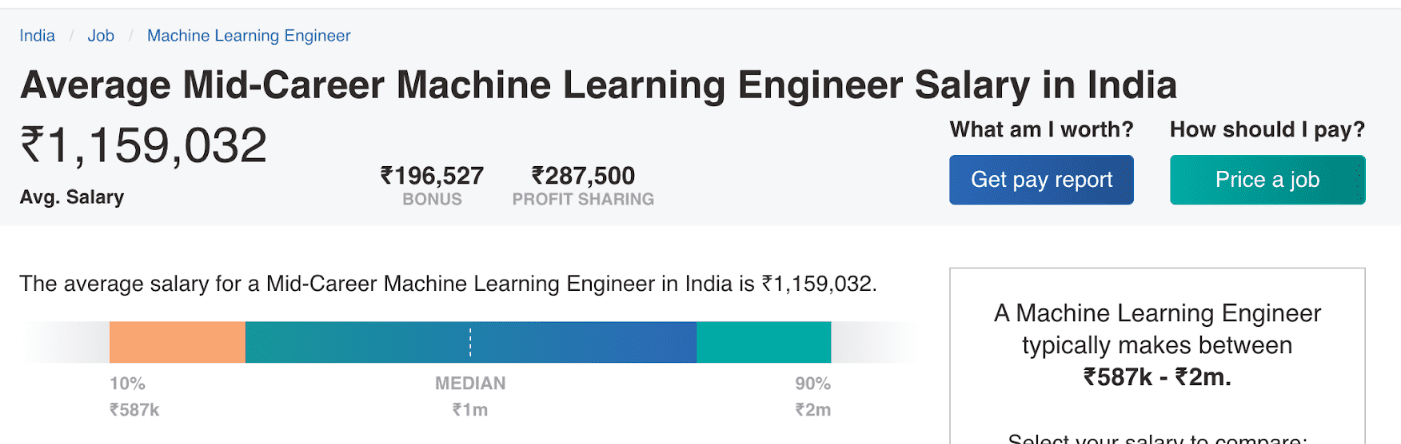Go to Machine Learning Engineer breadcrumb
Image resolution: width=1401 pixels, height=444 pixels.
249,36
